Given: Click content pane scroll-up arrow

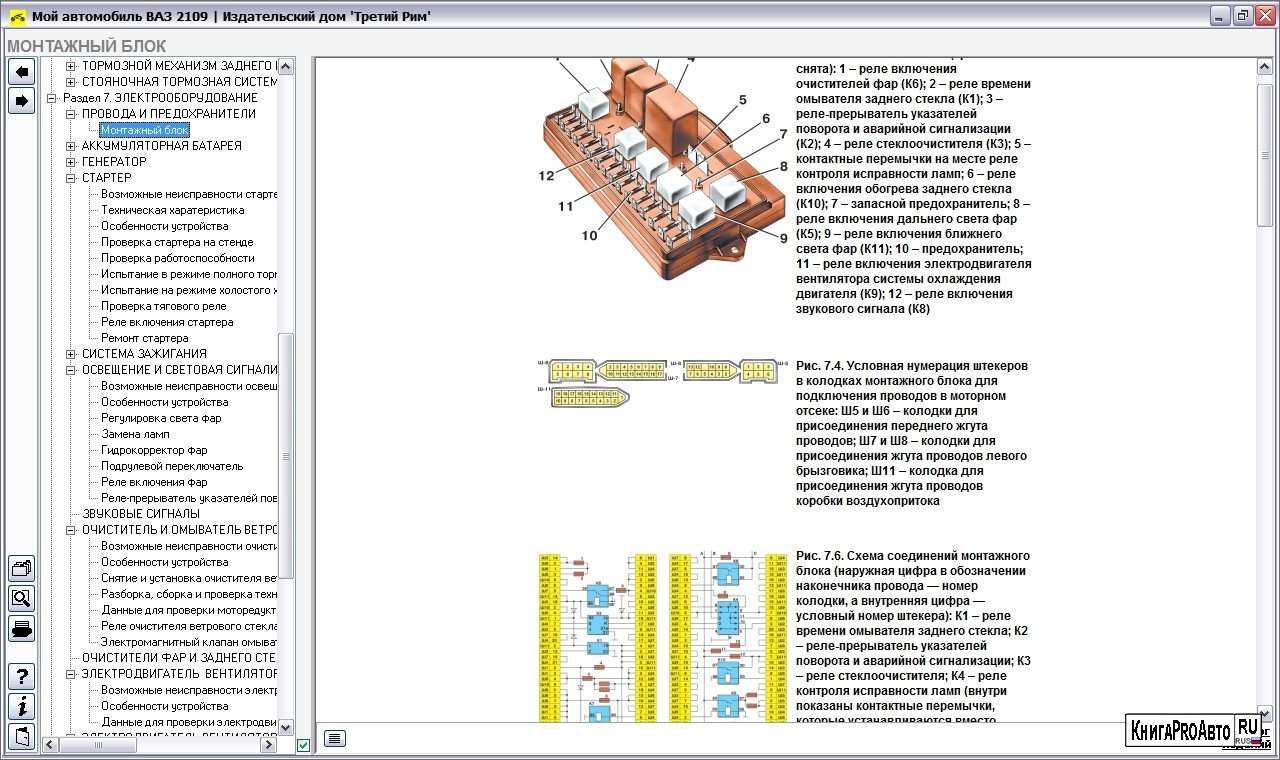Looking at the screenshot, I should click(1265, 66).
